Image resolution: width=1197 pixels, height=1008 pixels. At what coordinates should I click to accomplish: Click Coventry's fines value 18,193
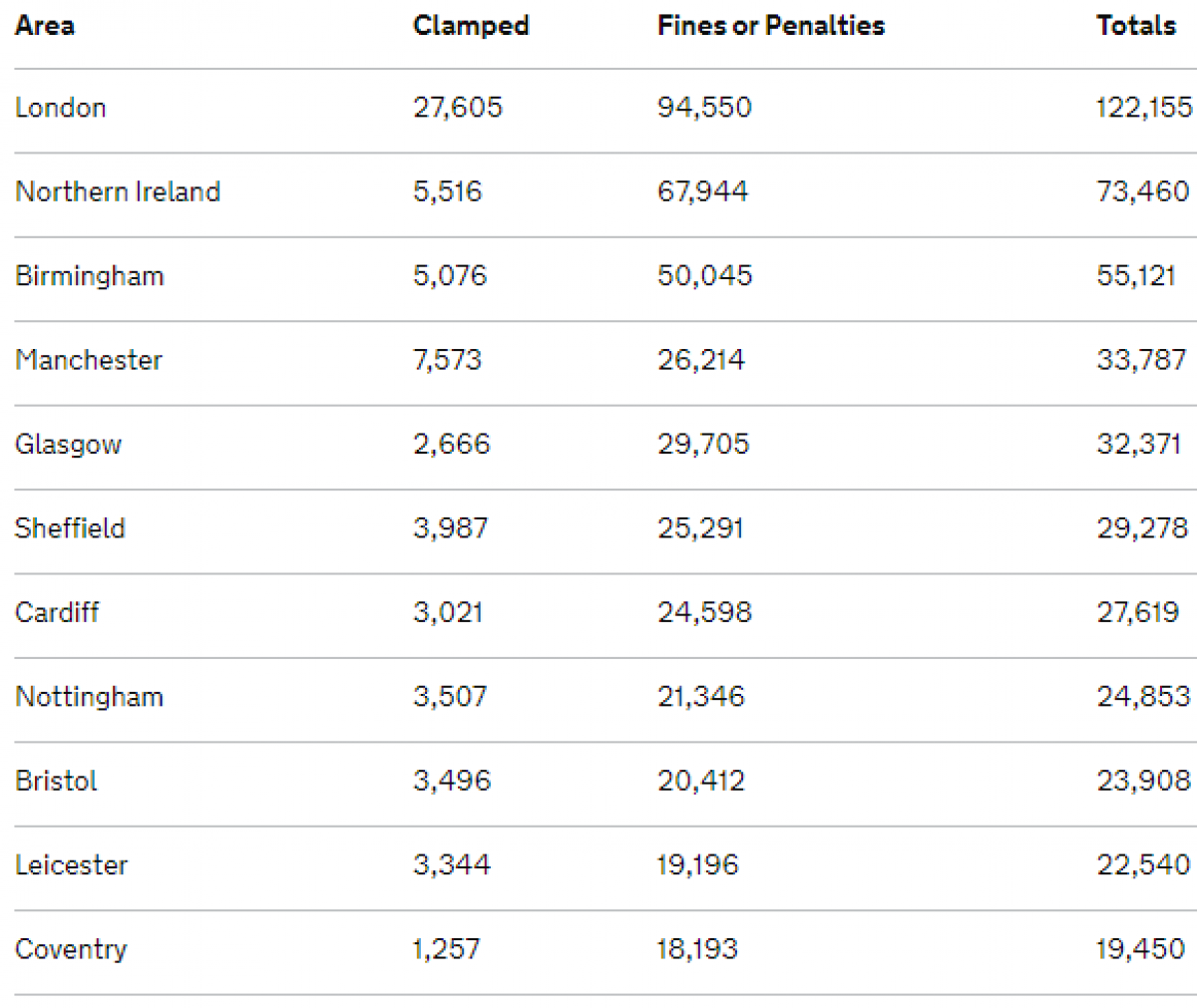(697, 949)
